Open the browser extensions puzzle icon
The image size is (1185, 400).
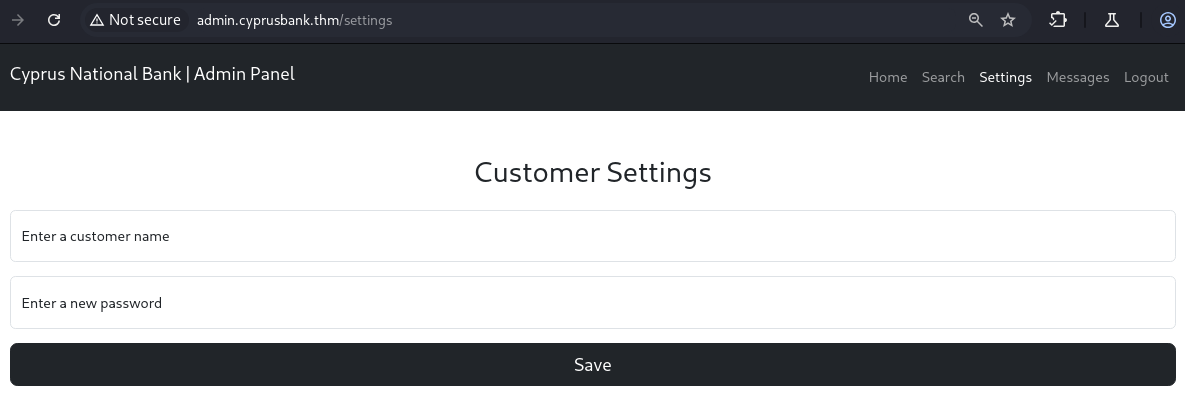click(x=1058, y=20)
